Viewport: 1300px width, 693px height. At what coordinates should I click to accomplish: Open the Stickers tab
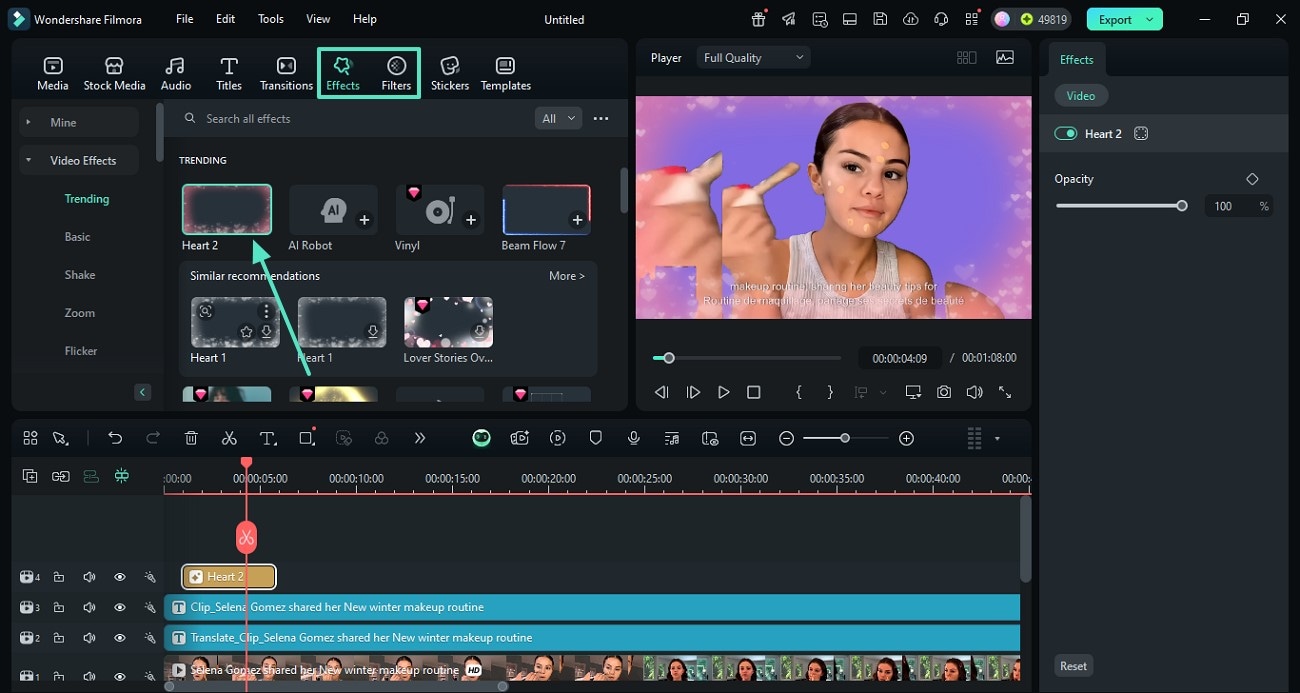(450, 74)
